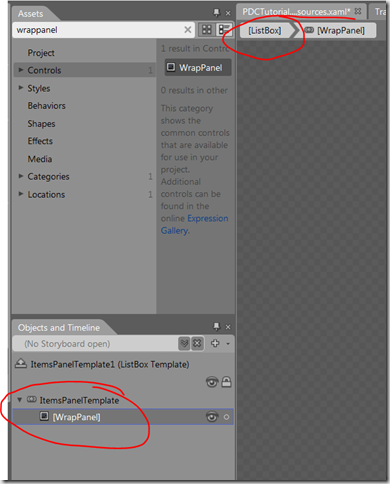Image resolution: width=390 pixels, height=484 pixels.
Task: Select the Shapes category
Action: [x=41, y=124]
